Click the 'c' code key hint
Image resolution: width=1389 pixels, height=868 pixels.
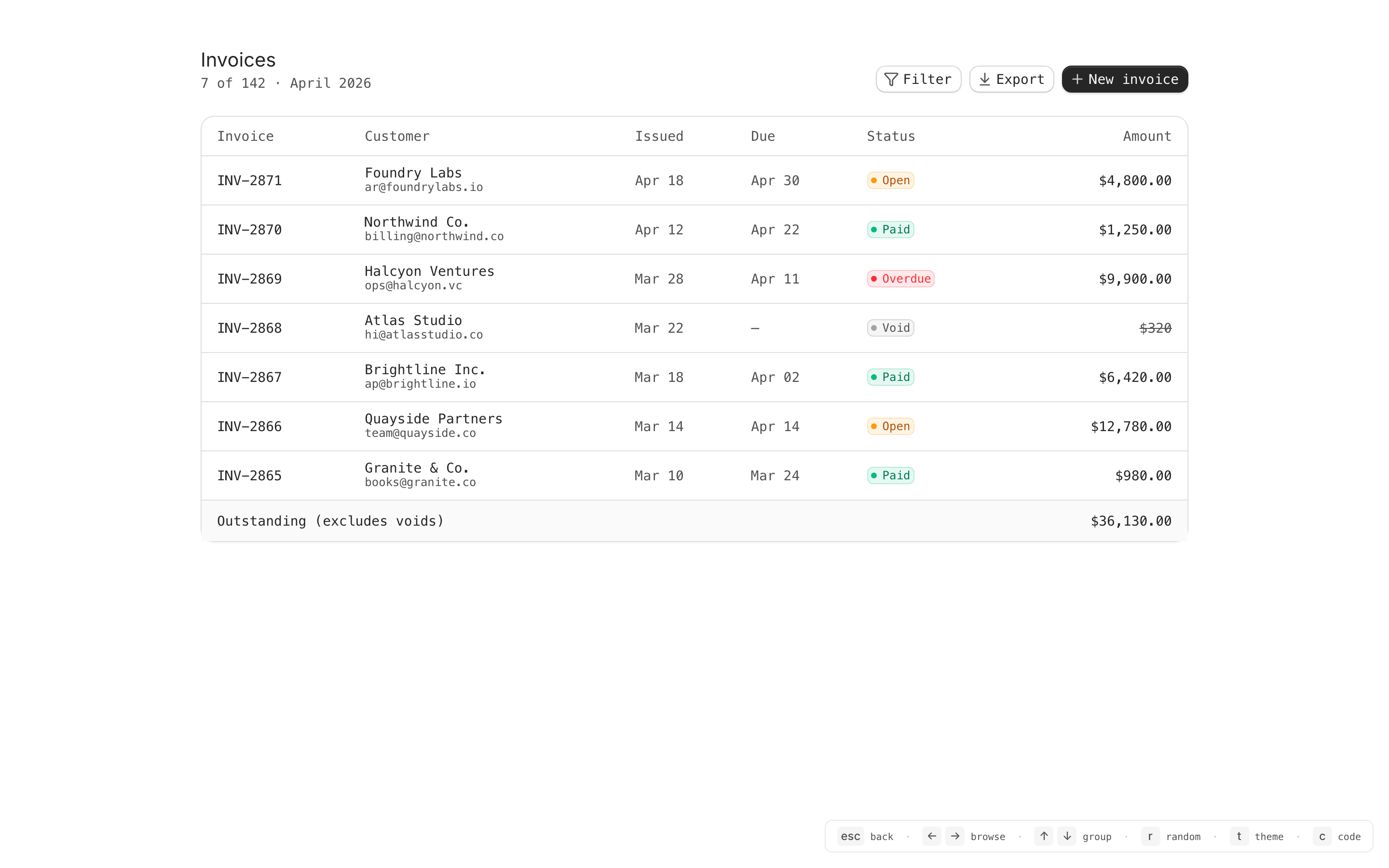point(1322,837)
